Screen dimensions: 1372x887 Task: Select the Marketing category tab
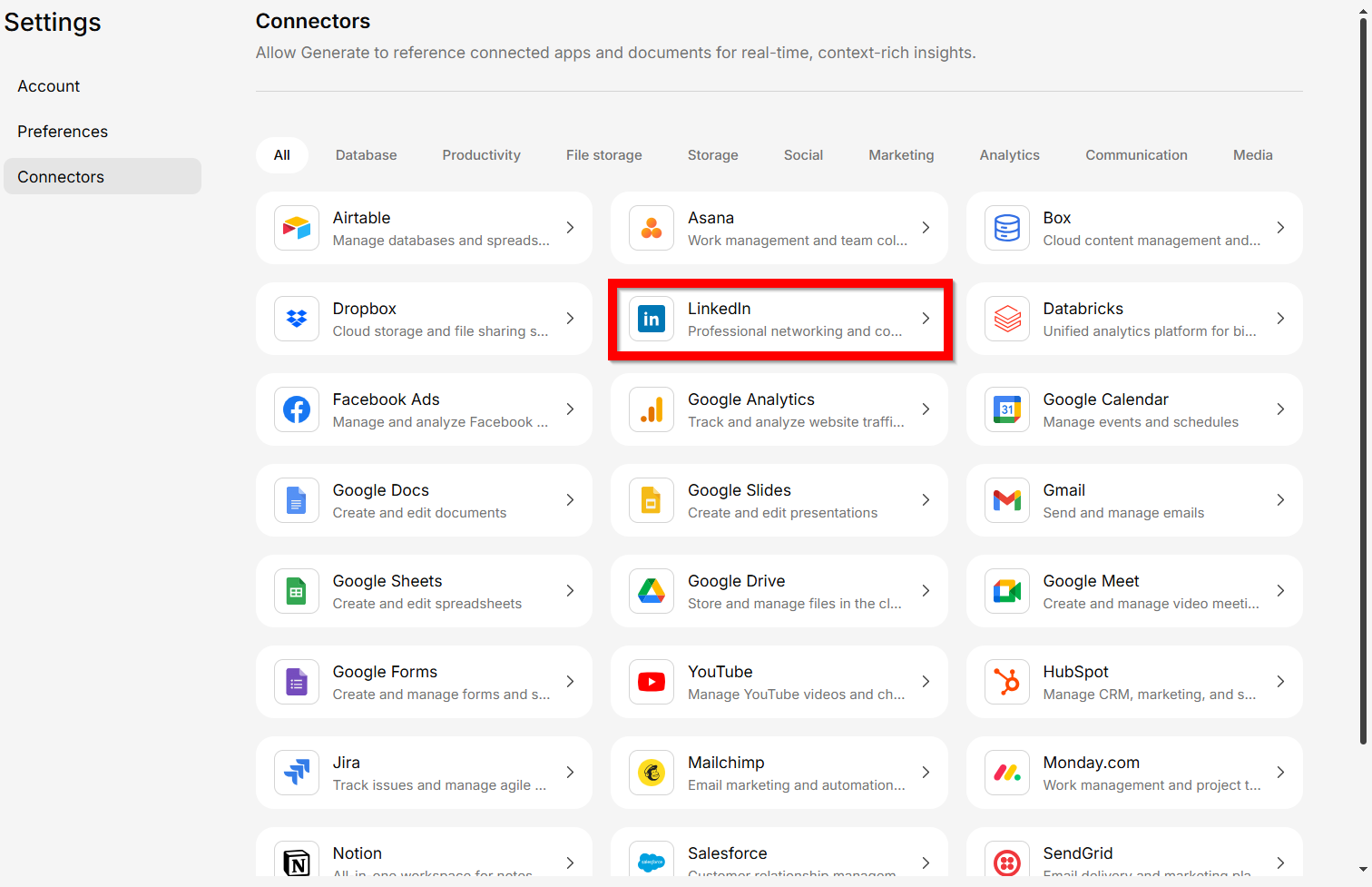pos(900,155)
